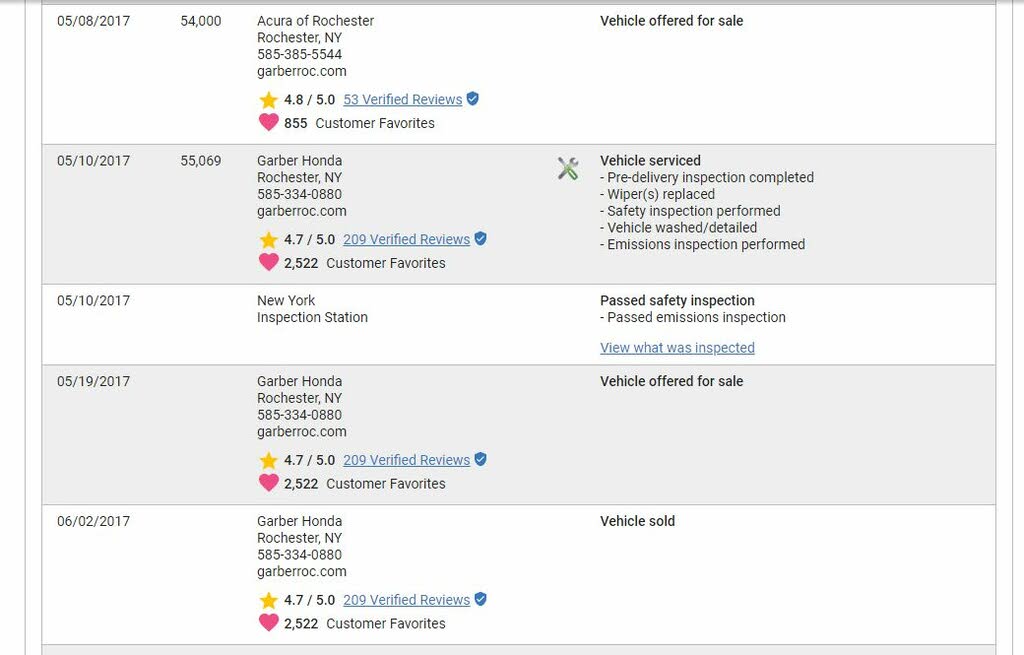Viewport: 1024px width, 655px height.
Task: Open 209 Verified Reviews in the Vehicle sold row
Action: click(406, 599)
